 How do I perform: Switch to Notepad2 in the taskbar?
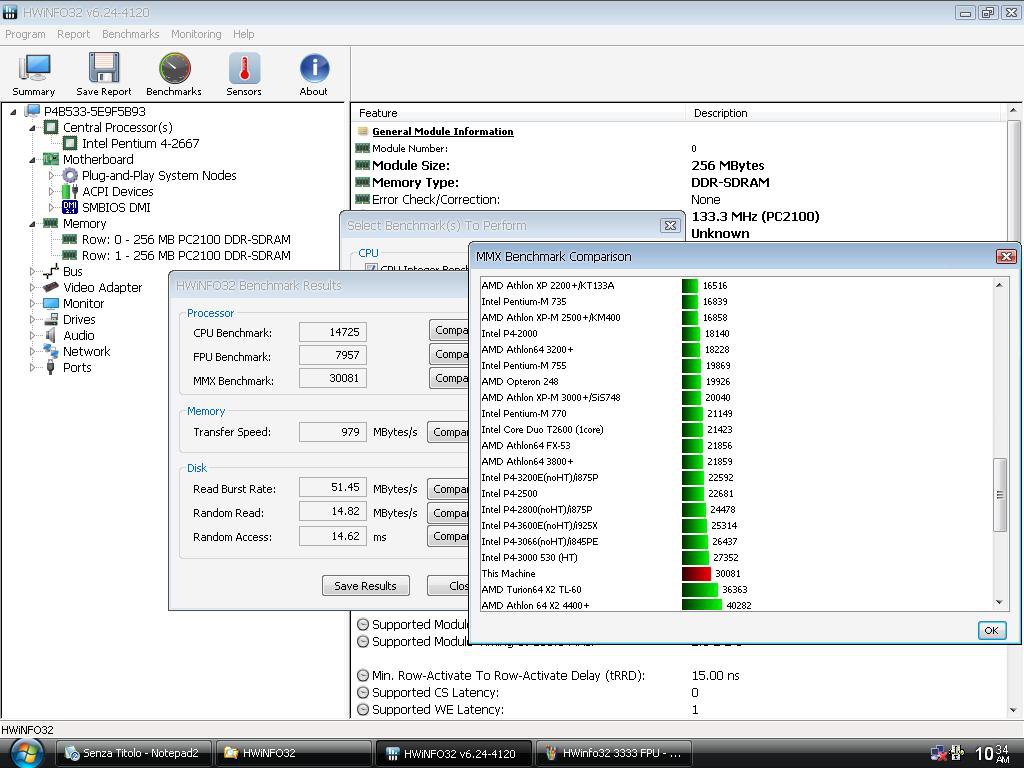click(x=134, y=753)
